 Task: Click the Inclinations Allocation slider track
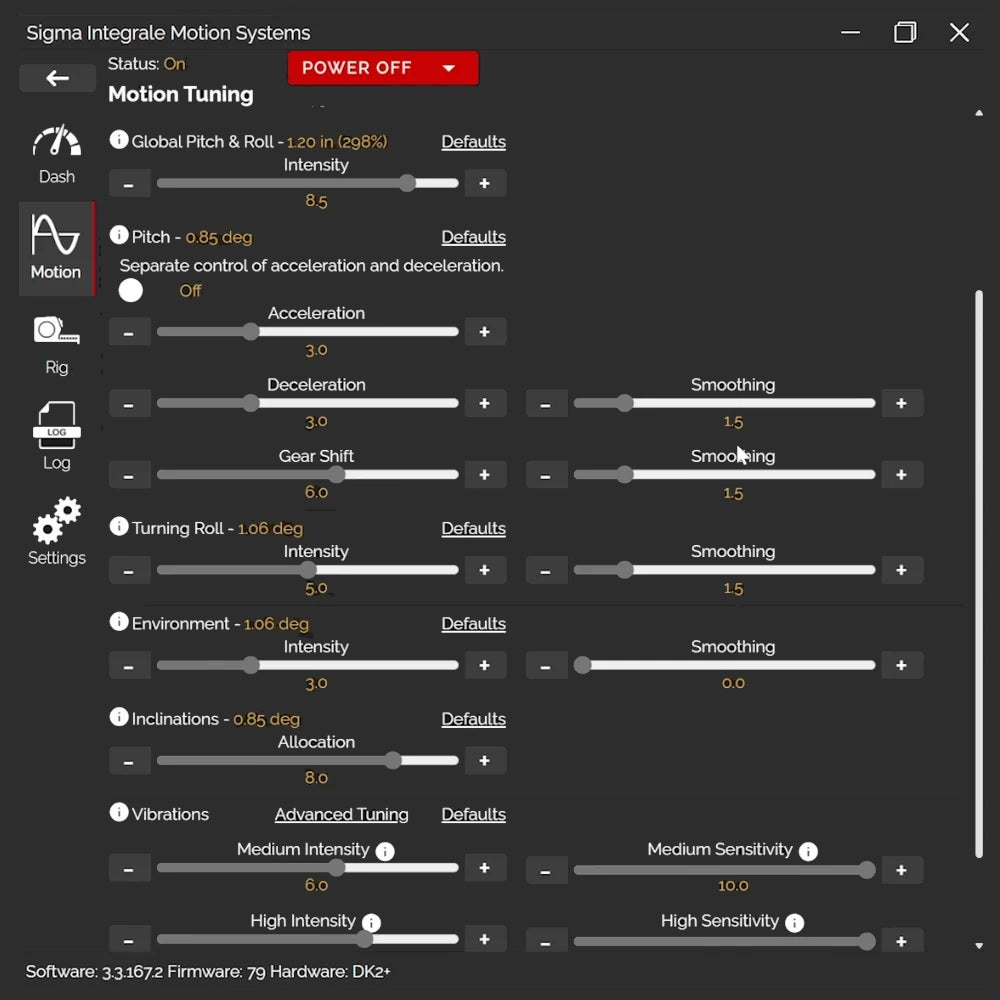[x=307, y=761]
